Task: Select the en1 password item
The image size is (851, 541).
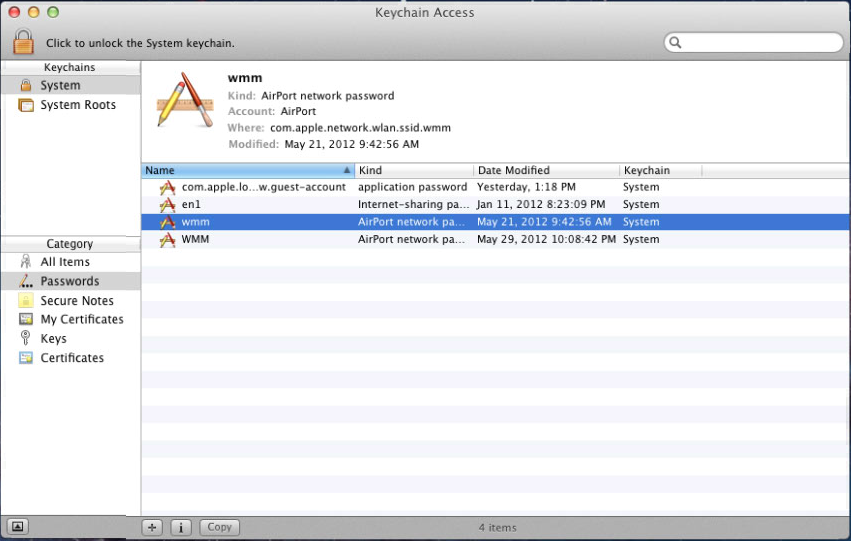Action: (496, 205)
